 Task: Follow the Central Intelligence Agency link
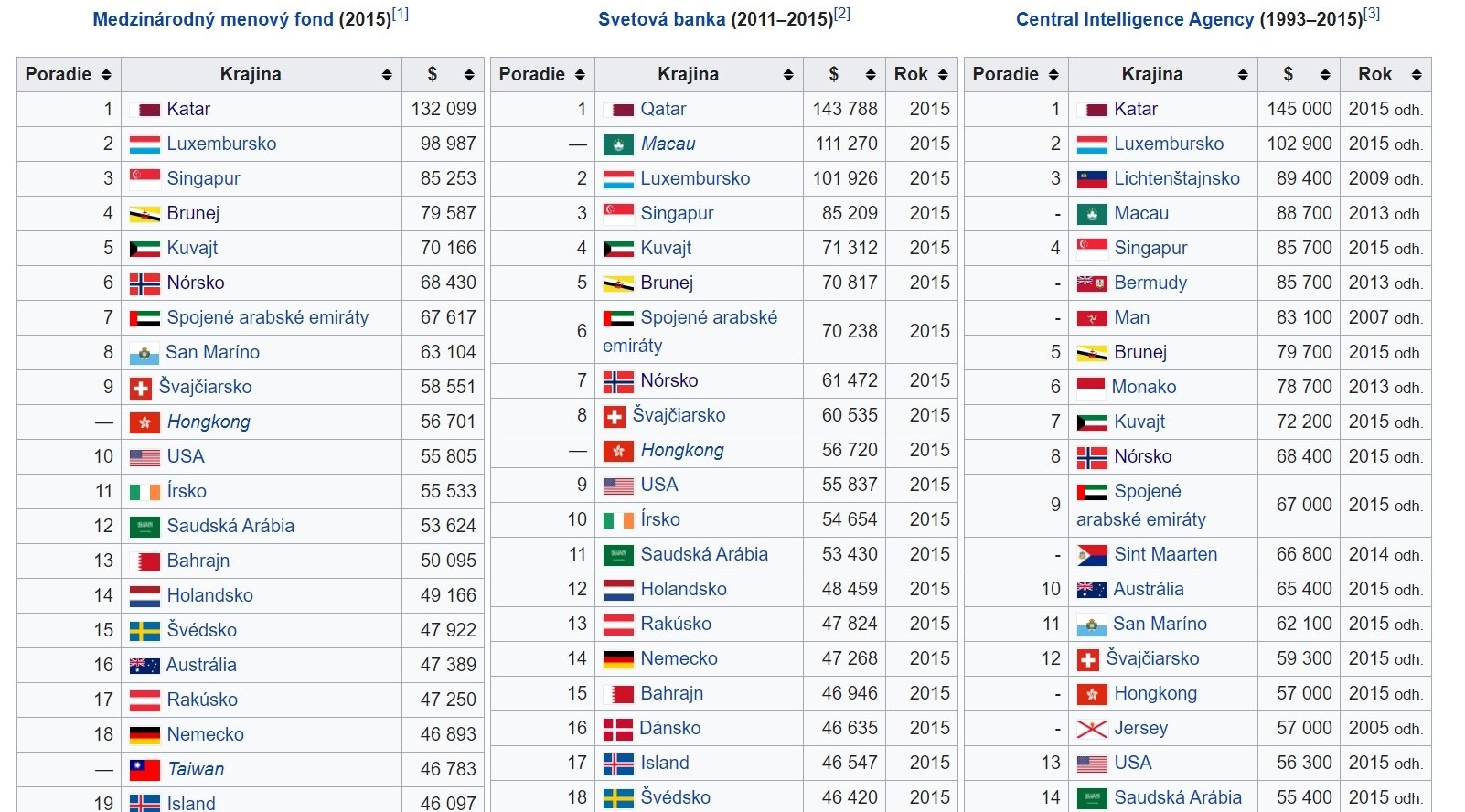point(1134,19)
